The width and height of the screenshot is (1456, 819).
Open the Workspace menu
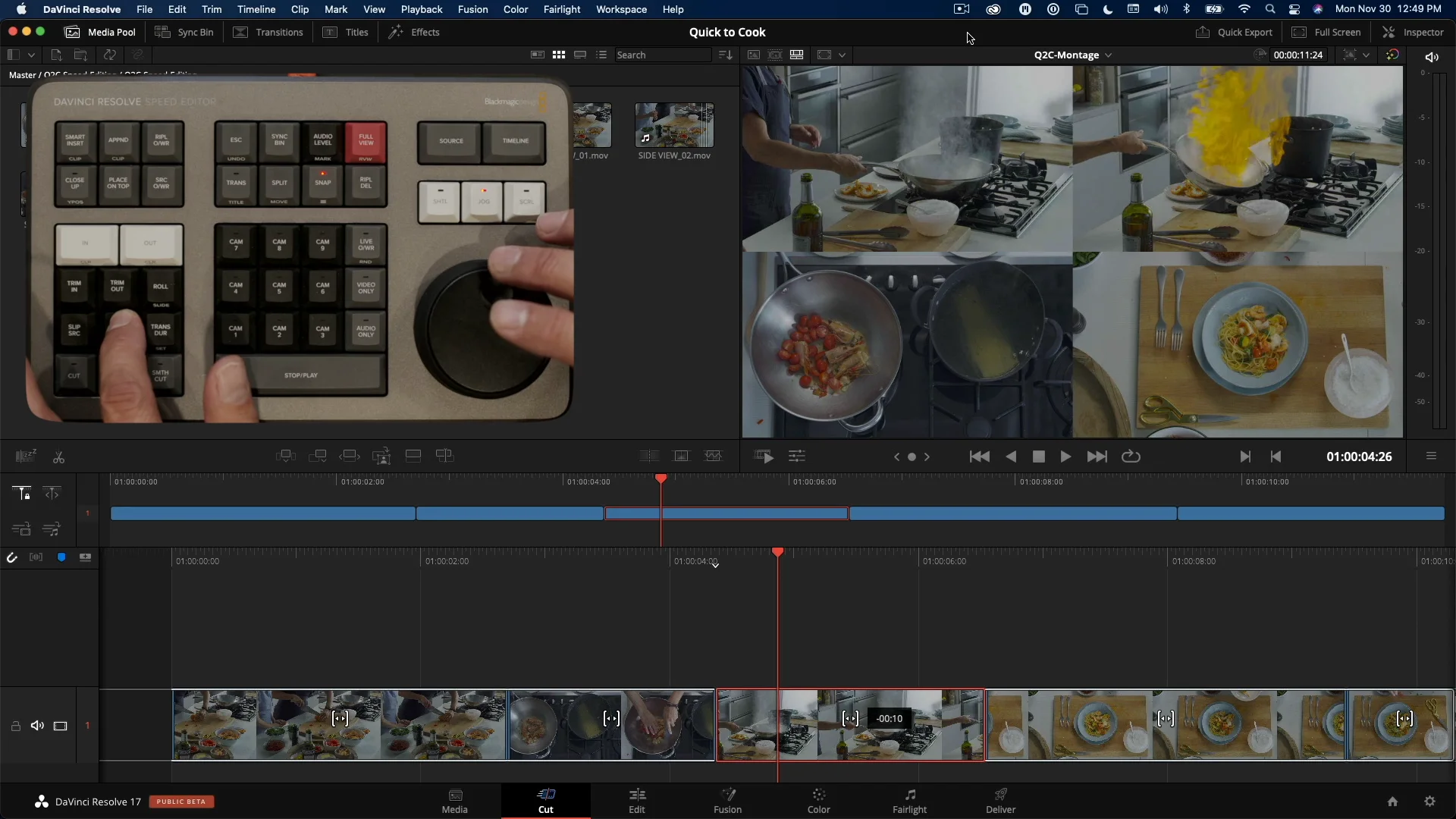[x=621, y=9]
